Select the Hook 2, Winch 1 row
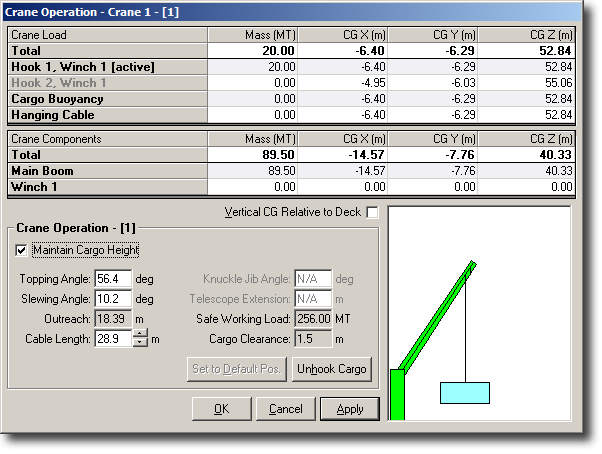602x454 pixels. (x=291, y=83)
